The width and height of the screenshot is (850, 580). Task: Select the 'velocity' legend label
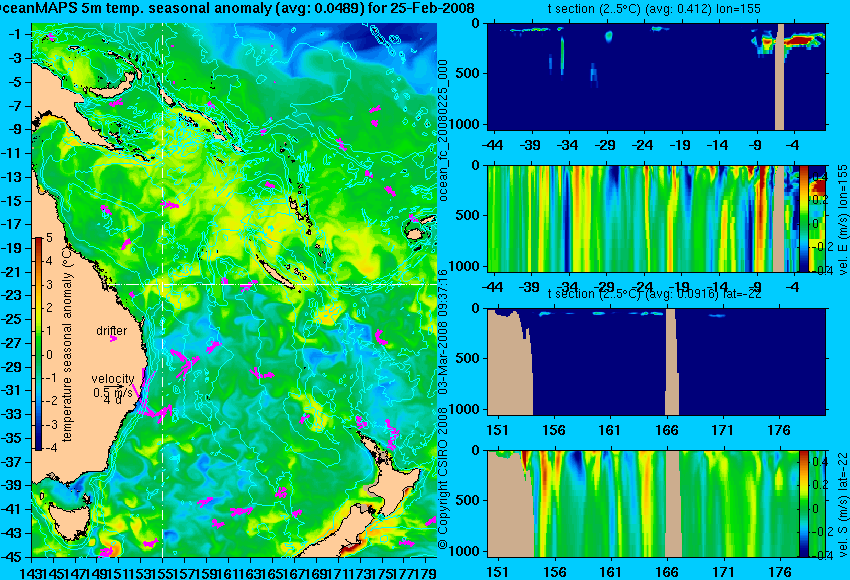click(113, 378)
